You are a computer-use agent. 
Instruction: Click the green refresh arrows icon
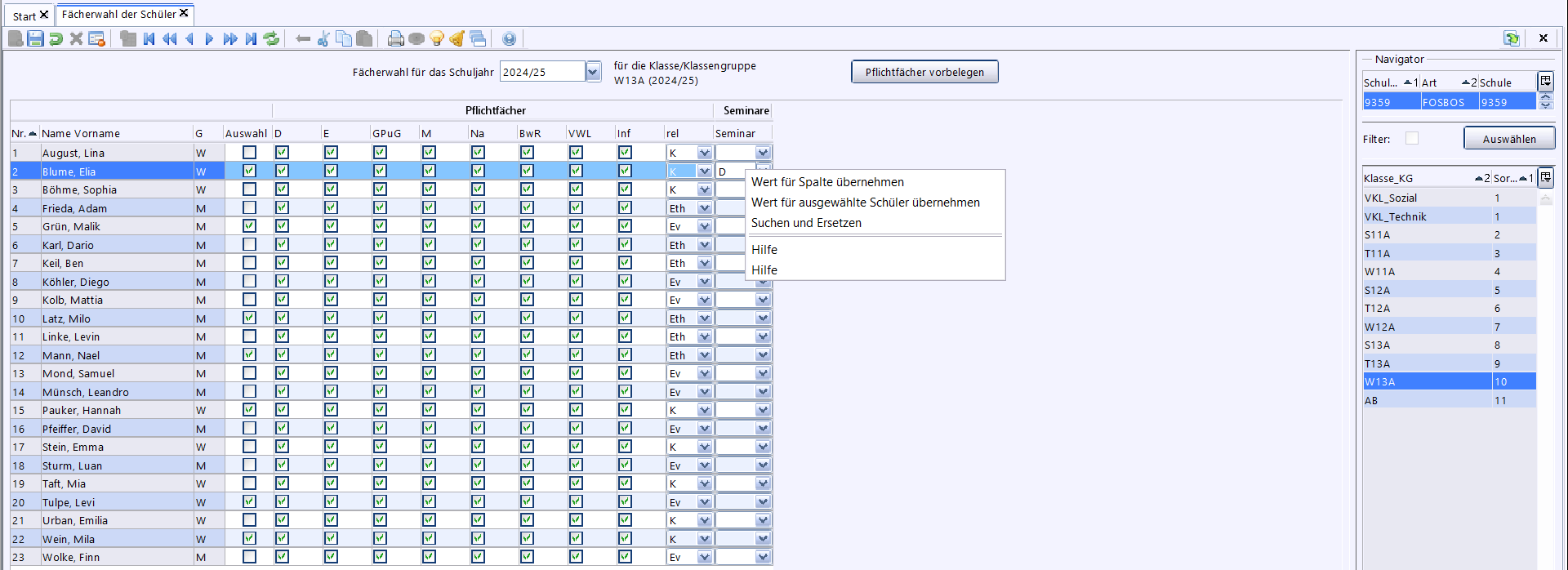271,38
